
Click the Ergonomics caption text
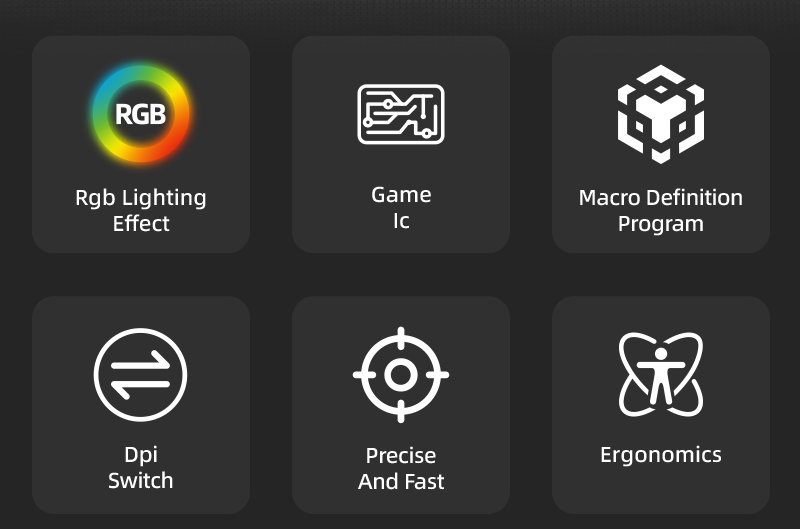pyautogui.click(x=661, y=455)
